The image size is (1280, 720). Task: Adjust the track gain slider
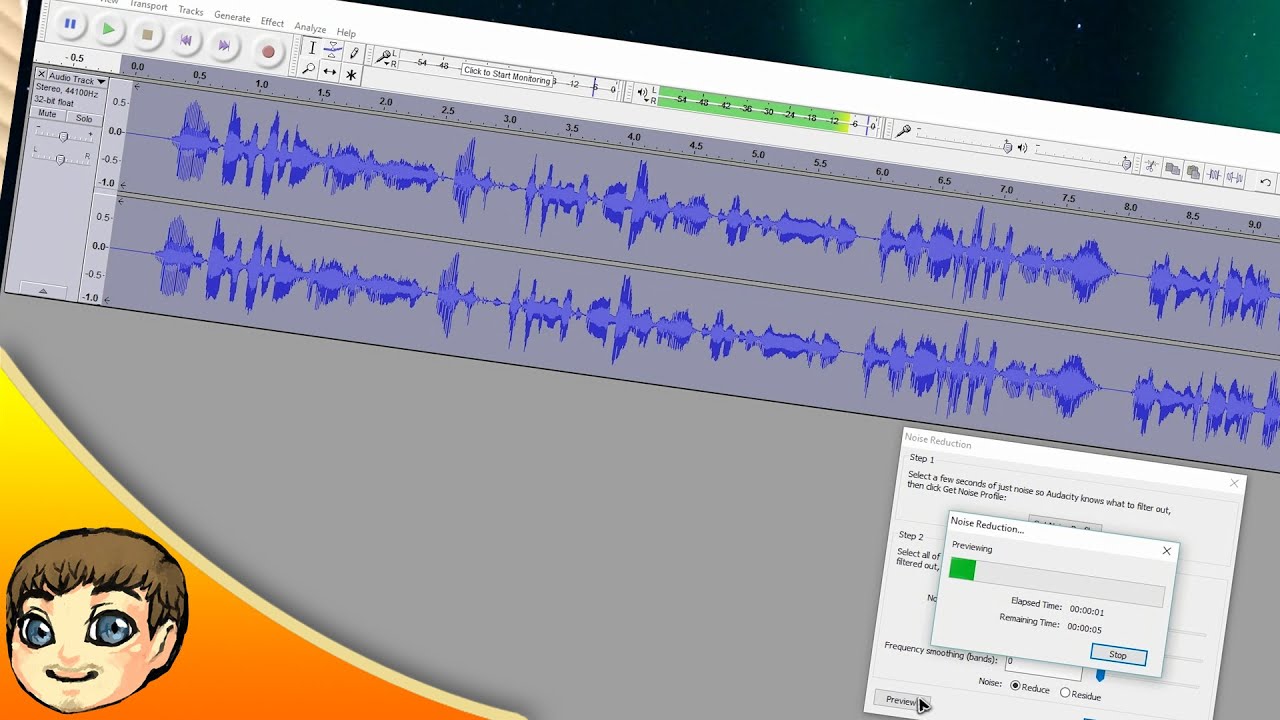62,136
